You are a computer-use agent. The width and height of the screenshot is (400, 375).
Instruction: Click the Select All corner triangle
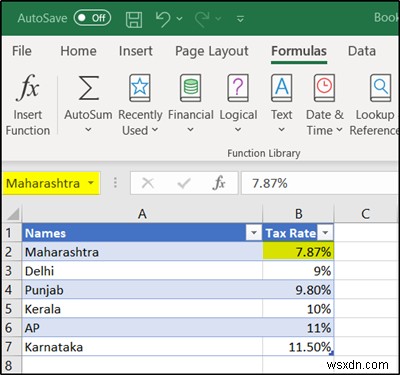click(x=13, y=214)
